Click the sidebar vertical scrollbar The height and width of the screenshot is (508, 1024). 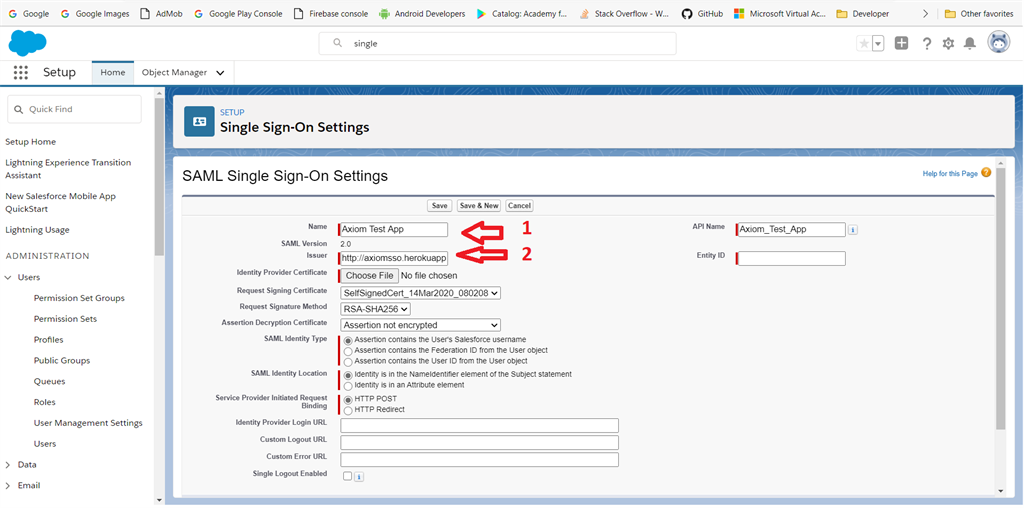[x=160, y=178]
